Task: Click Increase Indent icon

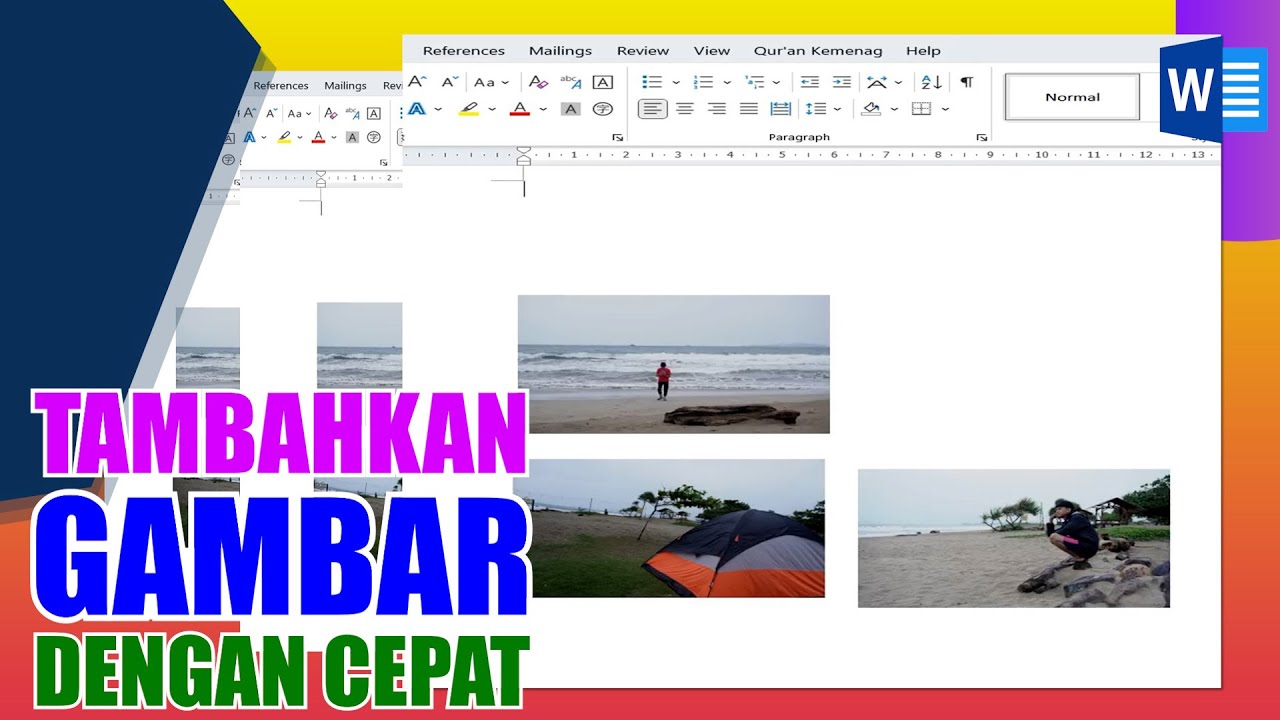Action: 842,82
